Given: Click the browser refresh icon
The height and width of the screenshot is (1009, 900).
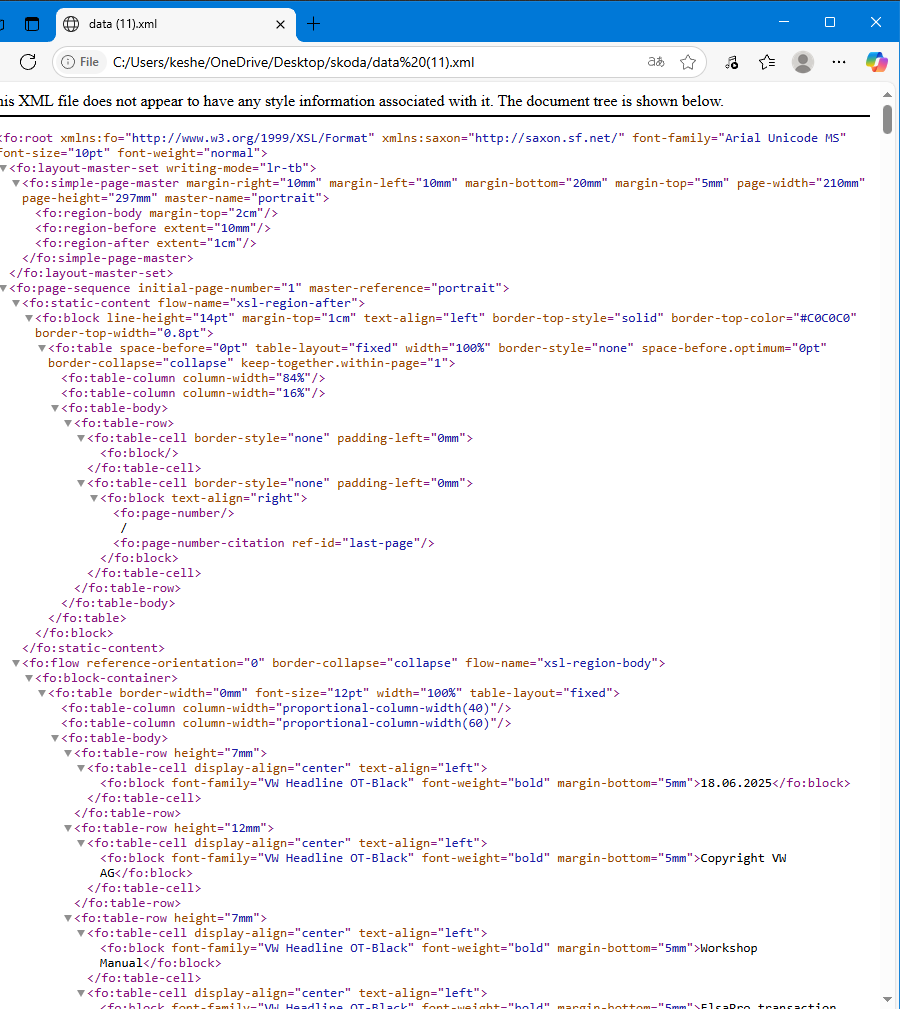Looking at the screenshot, I should tap(28, 62).
